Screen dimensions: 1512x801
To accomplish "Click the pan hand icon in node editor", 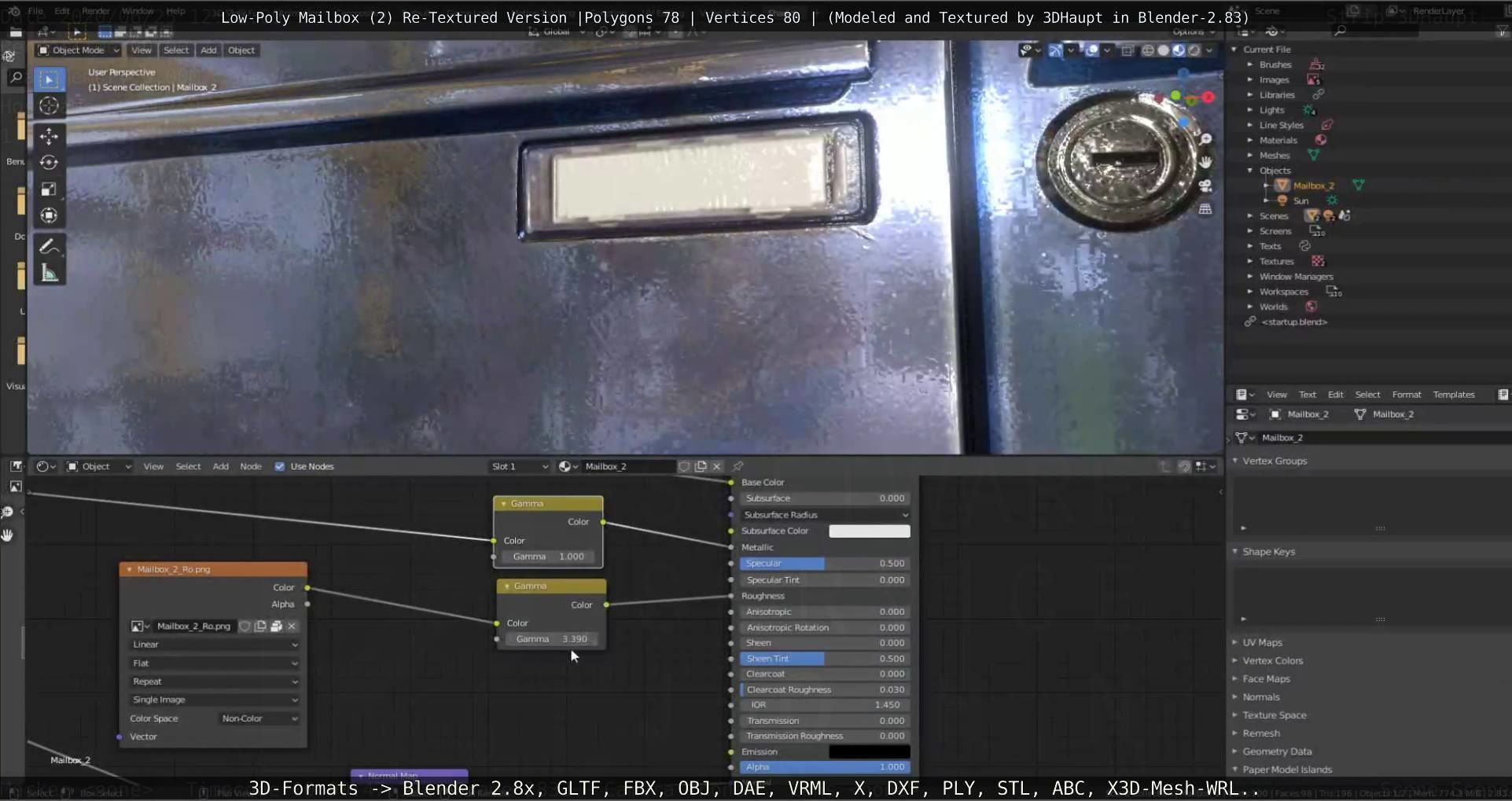I will (8, 535).
